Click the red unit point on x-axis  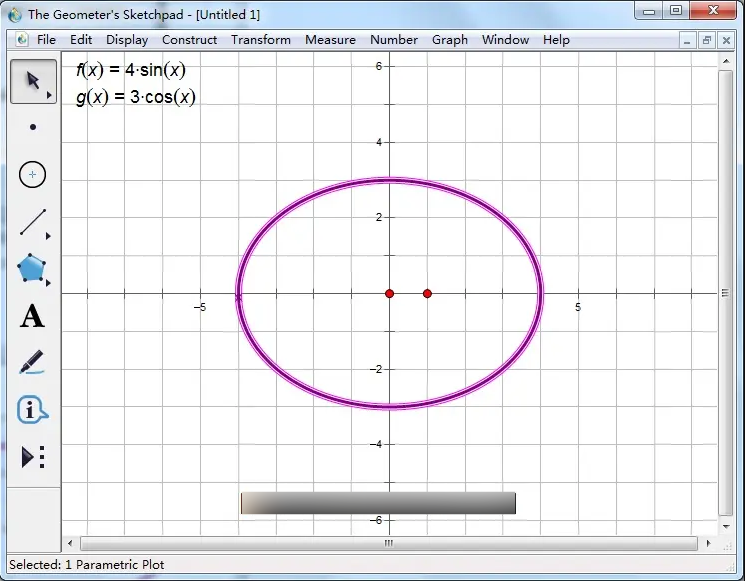(427, 294)
